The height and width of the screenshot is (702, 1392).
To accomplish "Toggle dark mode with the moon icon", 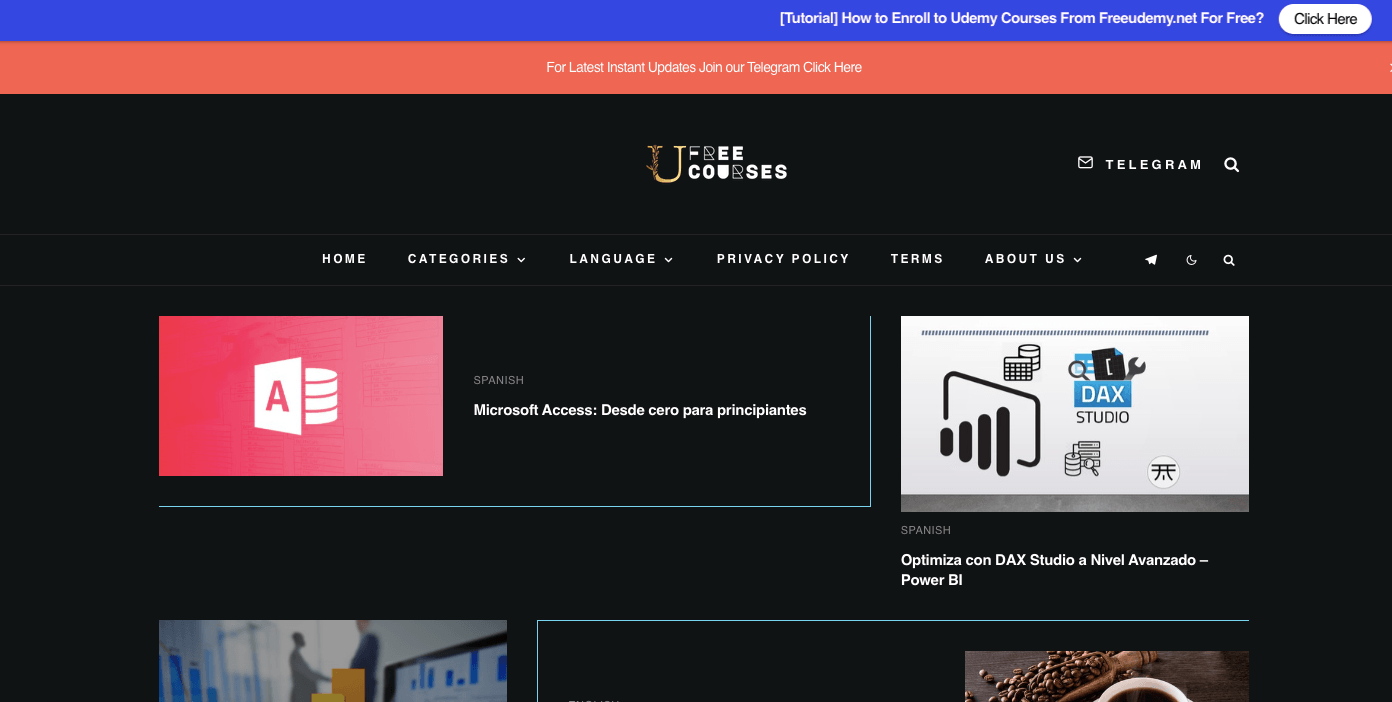I will pos(1191,260).
